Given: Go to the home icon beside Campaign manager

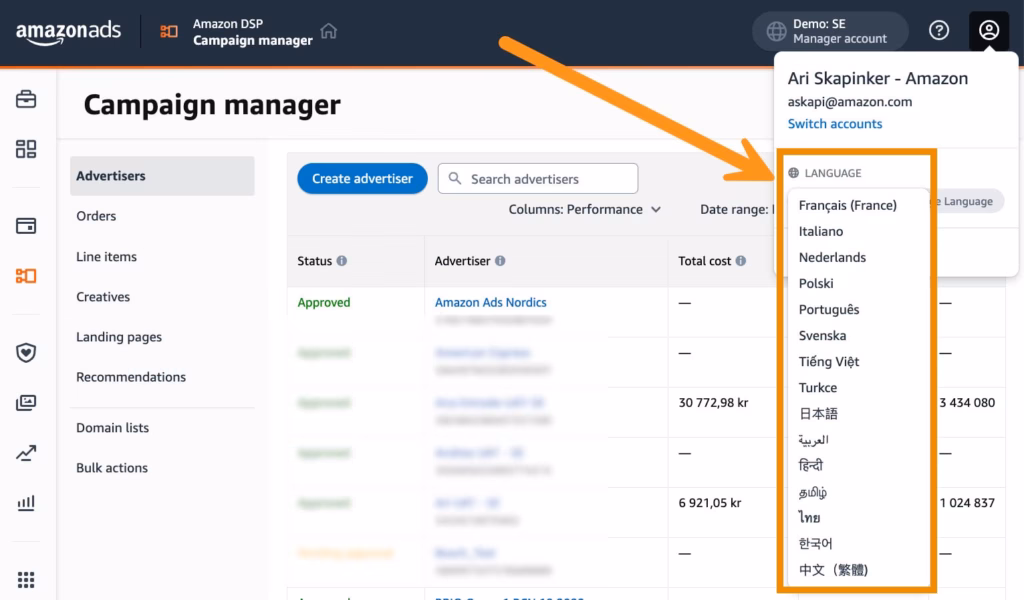Looking at the screenshot, I should pyautogui.click(x=328, y=31).
